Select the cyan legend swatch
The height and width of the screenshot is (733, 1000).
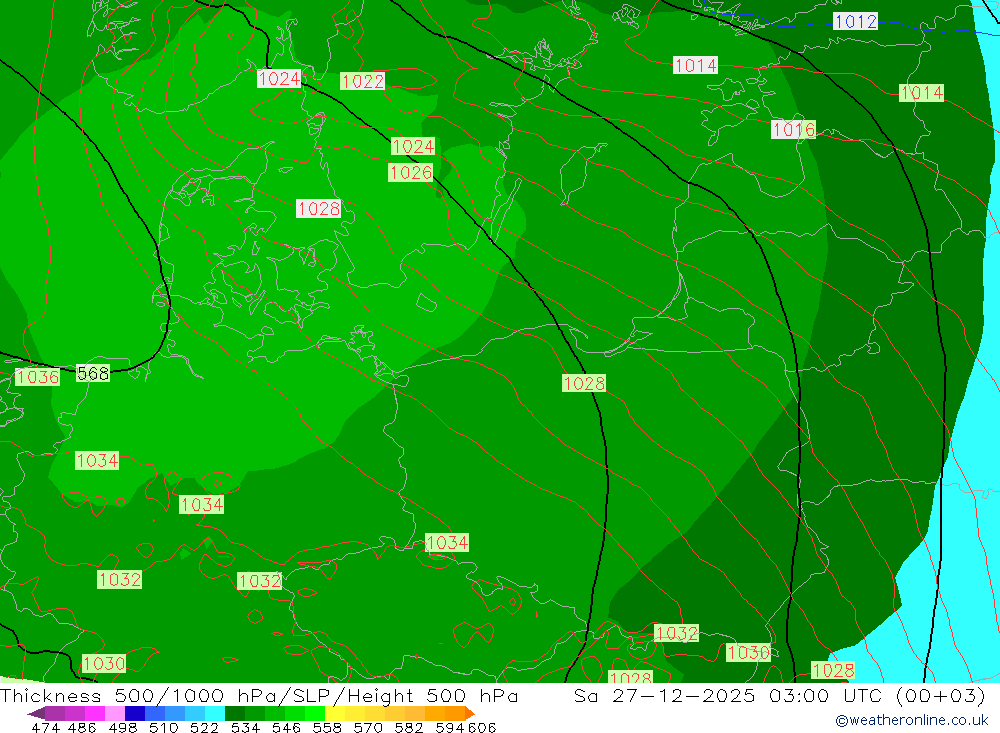click(x=215, y=713)
